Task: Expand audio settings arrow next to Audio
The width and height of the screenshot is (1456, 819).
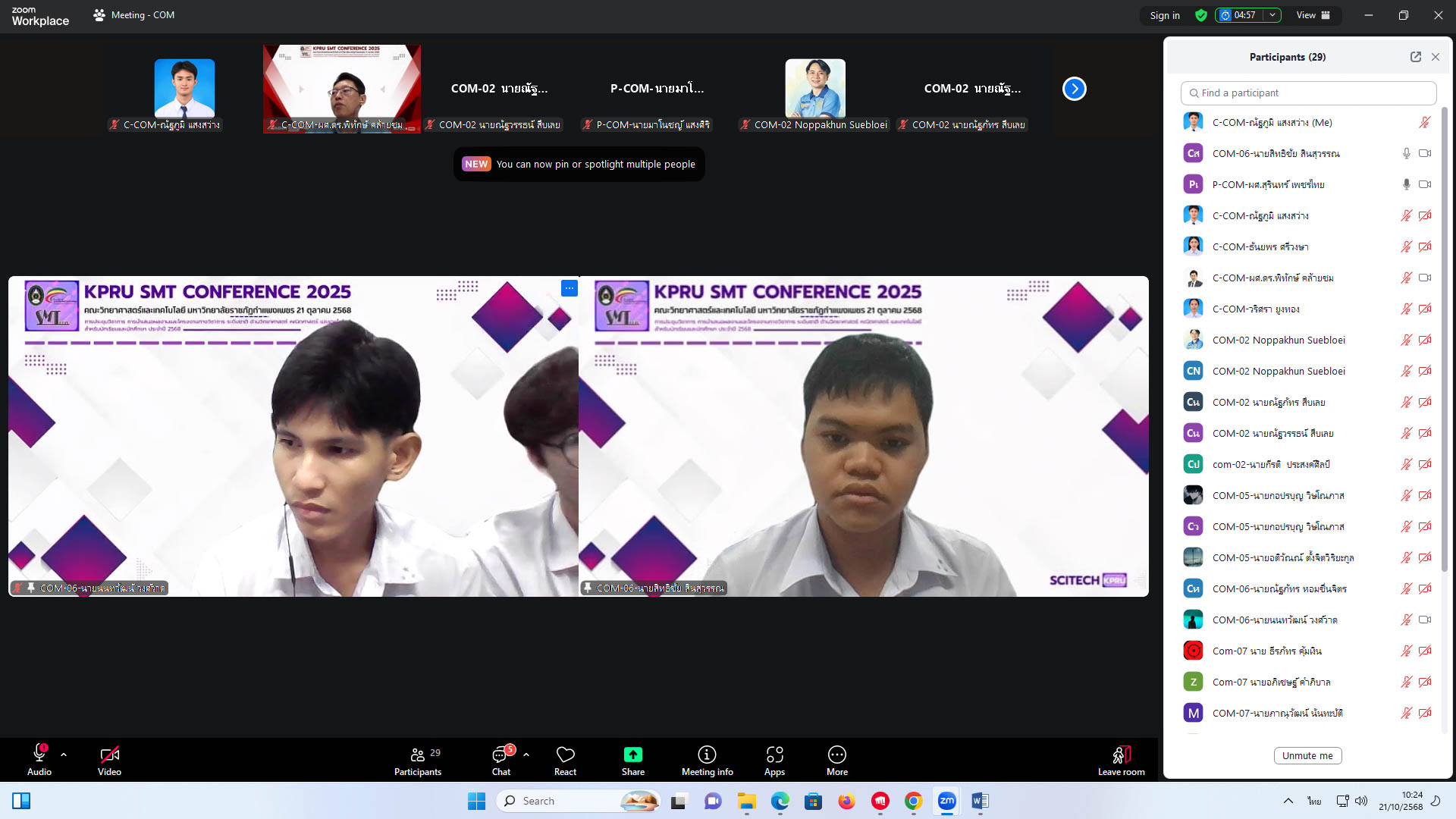Action: (64, 755)
